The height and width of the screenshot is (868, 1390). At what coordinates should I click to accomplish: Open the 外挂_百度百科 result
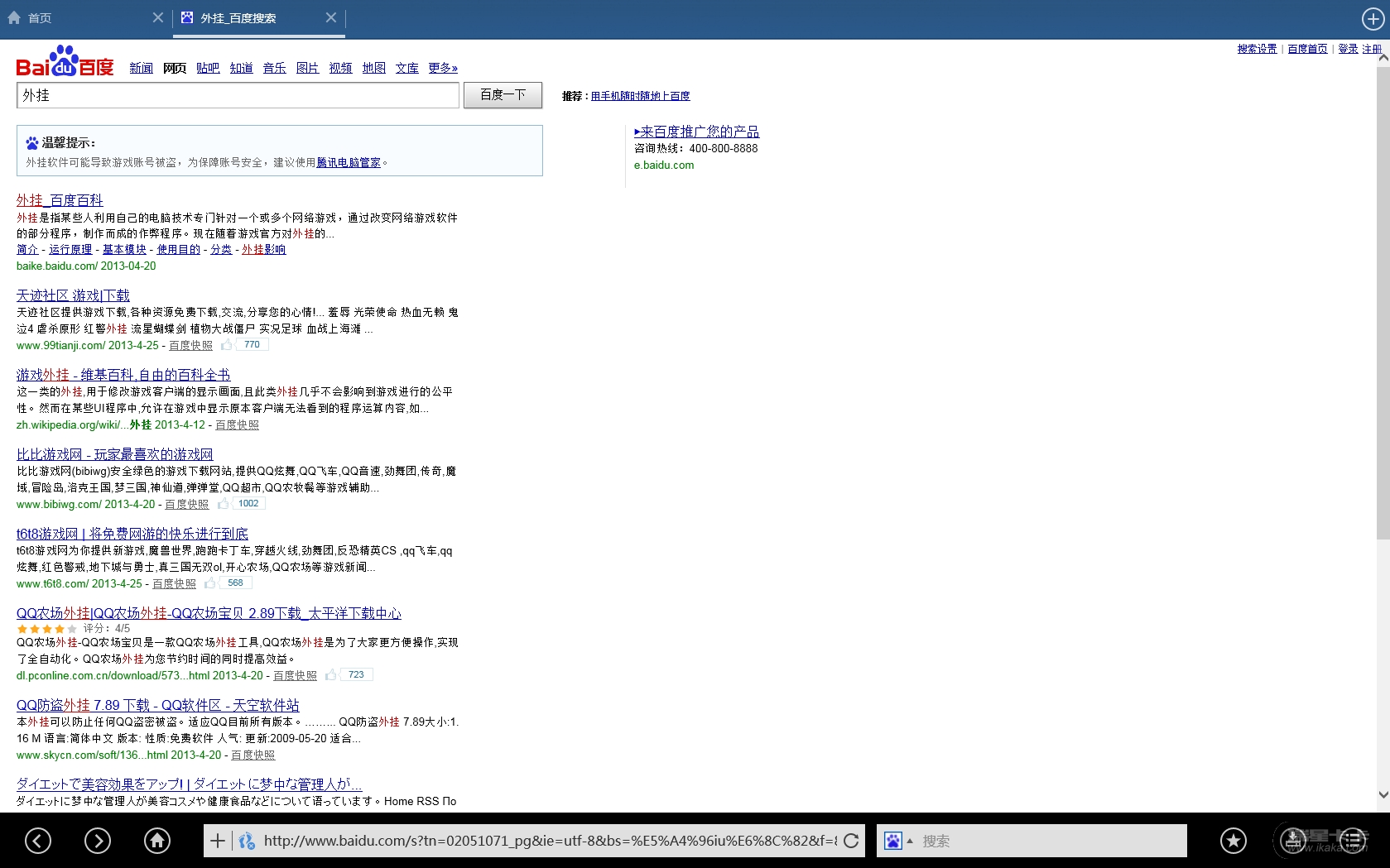pyautogui.click(x=60, y=200)
